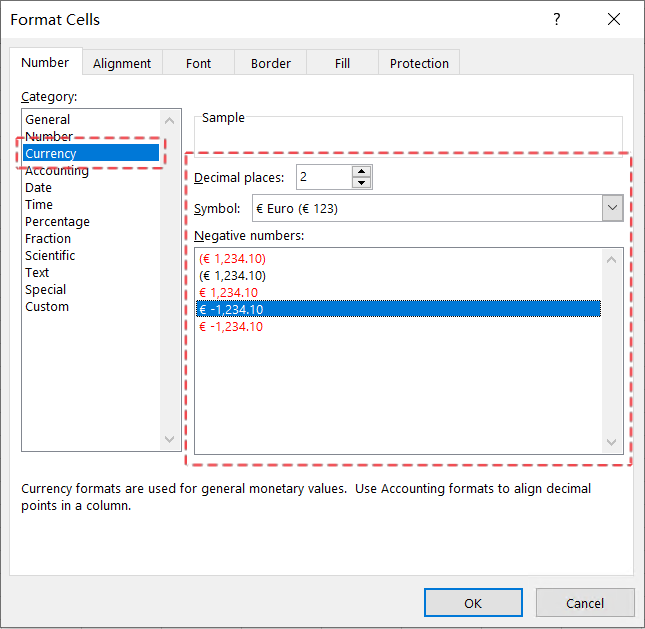Screen dimensions: 645x629
Task: Open the Font tab
Action: tap(198, 63)
